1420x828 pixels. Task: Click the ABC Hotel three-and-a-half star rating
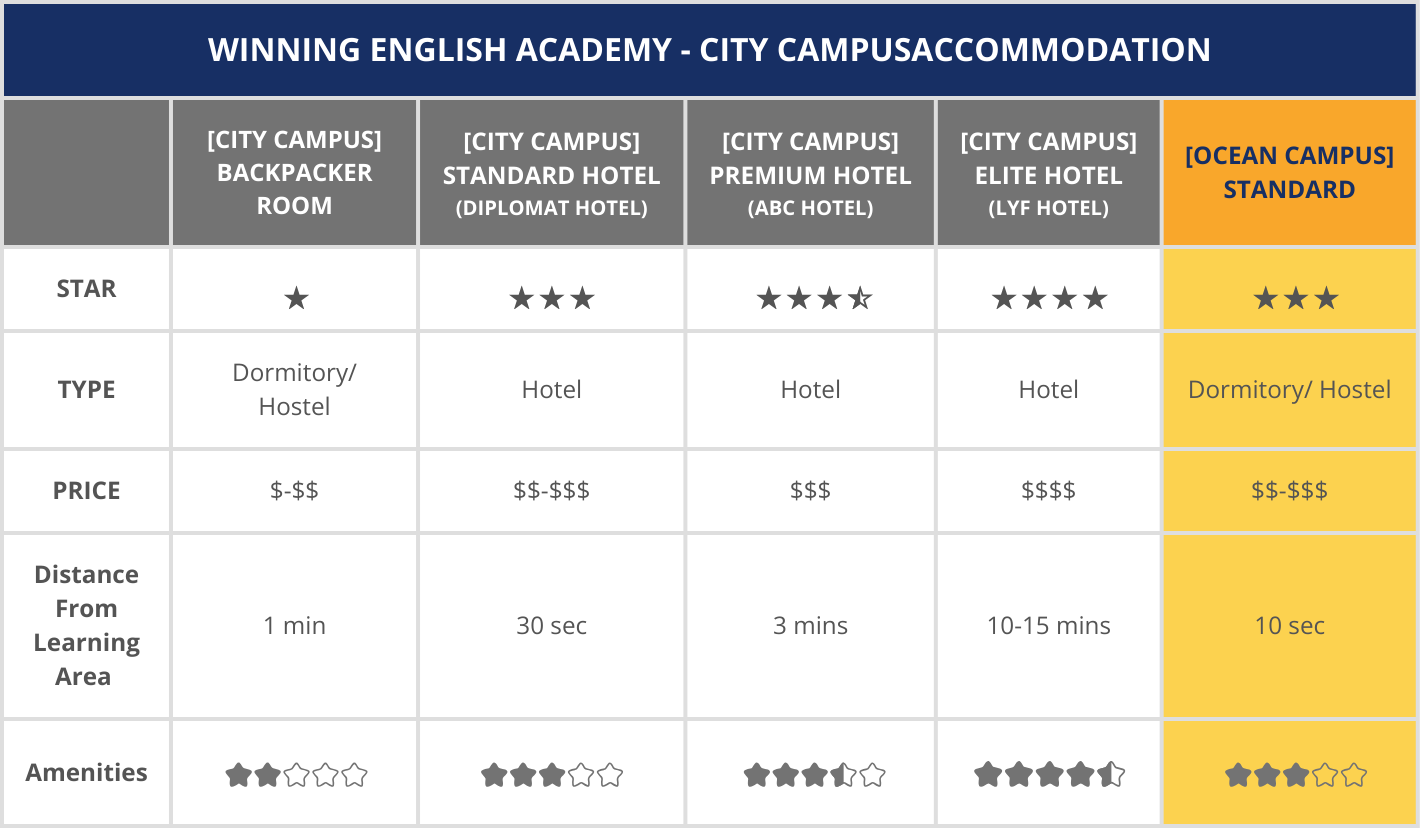click(813, 298)
